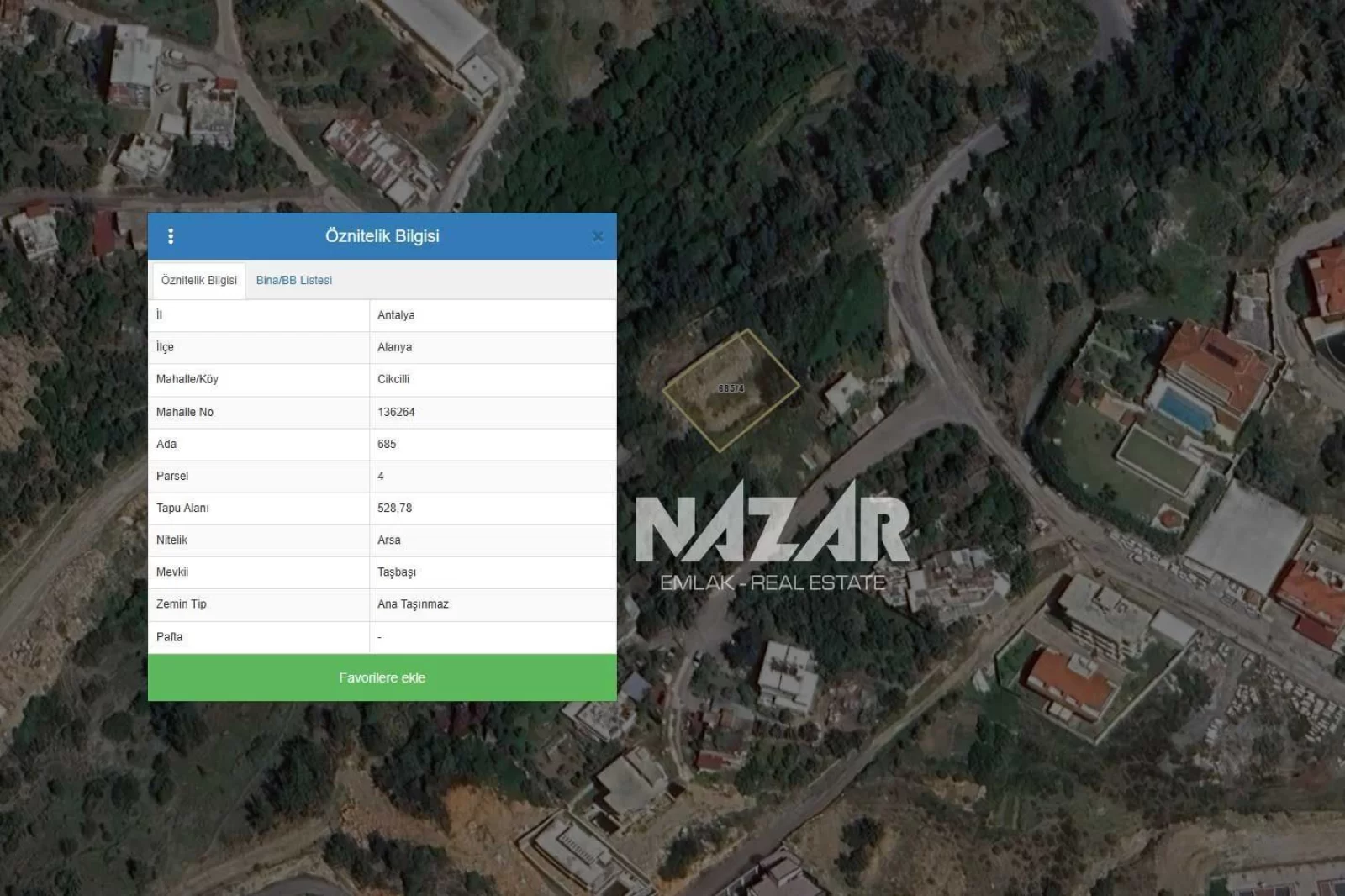Image resolution: width=1345 pixels, height=896 pixels.
Task: Select the Öznitelik Bilgisi tab below the header
Action: point(199,281)
